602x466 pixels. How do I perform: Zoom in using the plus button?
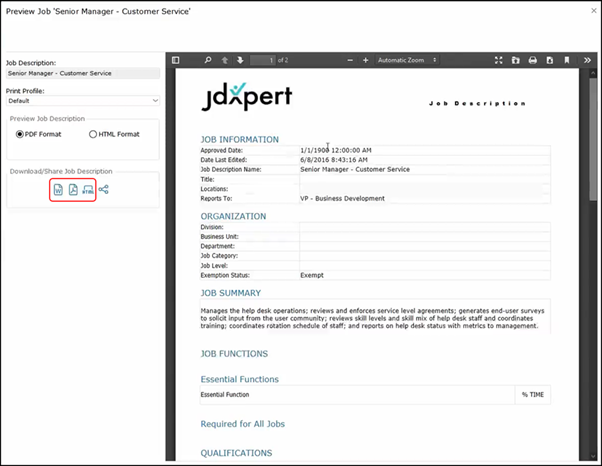366,60
